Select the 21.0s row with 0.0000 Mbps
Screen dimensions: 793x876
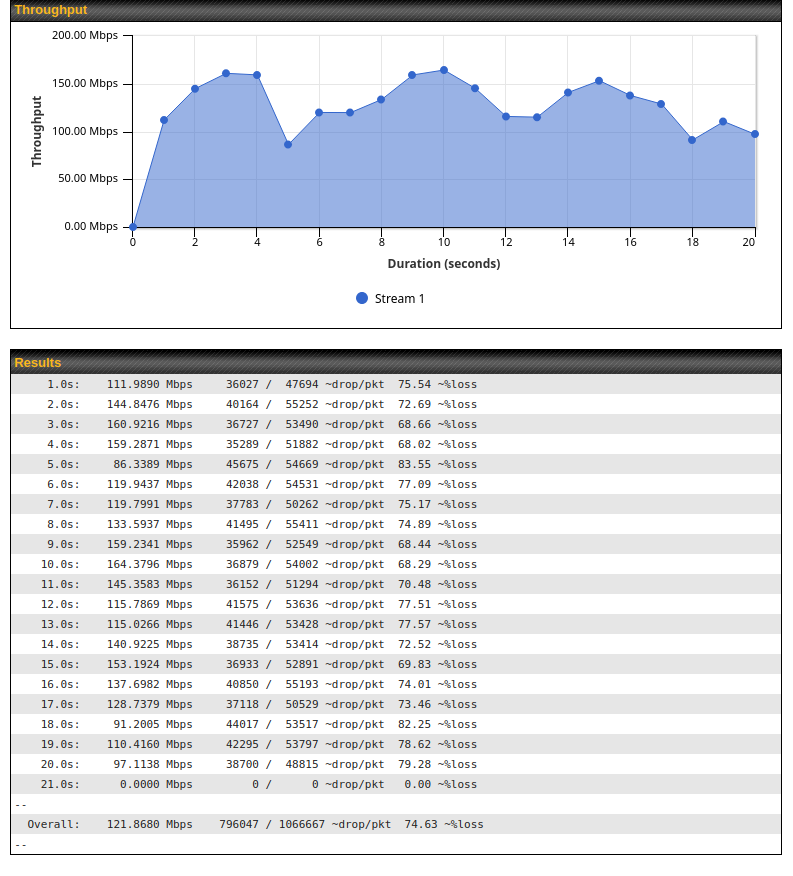[396, 784]
